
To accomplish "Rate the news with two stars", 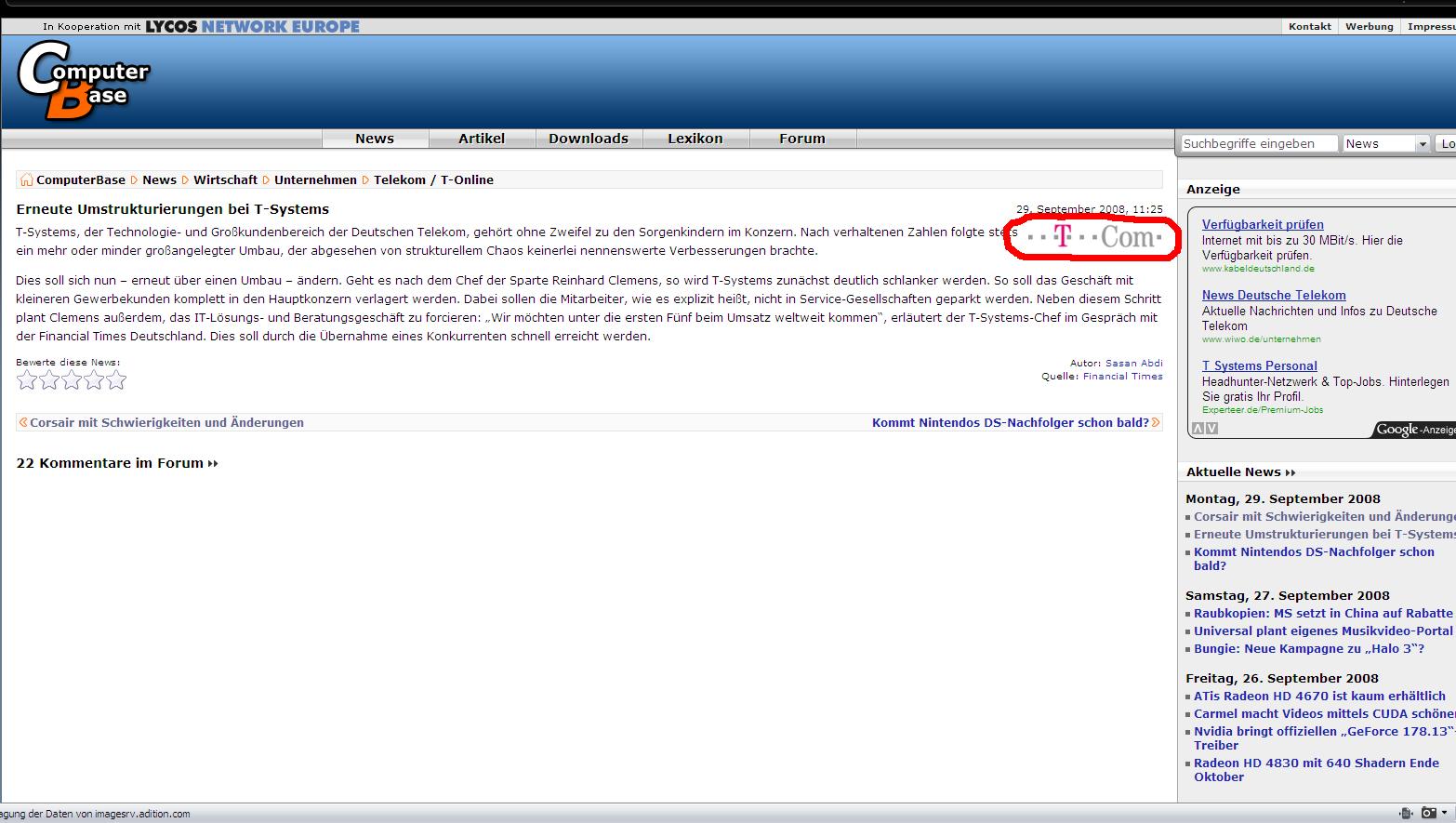I will coord(49,379).
